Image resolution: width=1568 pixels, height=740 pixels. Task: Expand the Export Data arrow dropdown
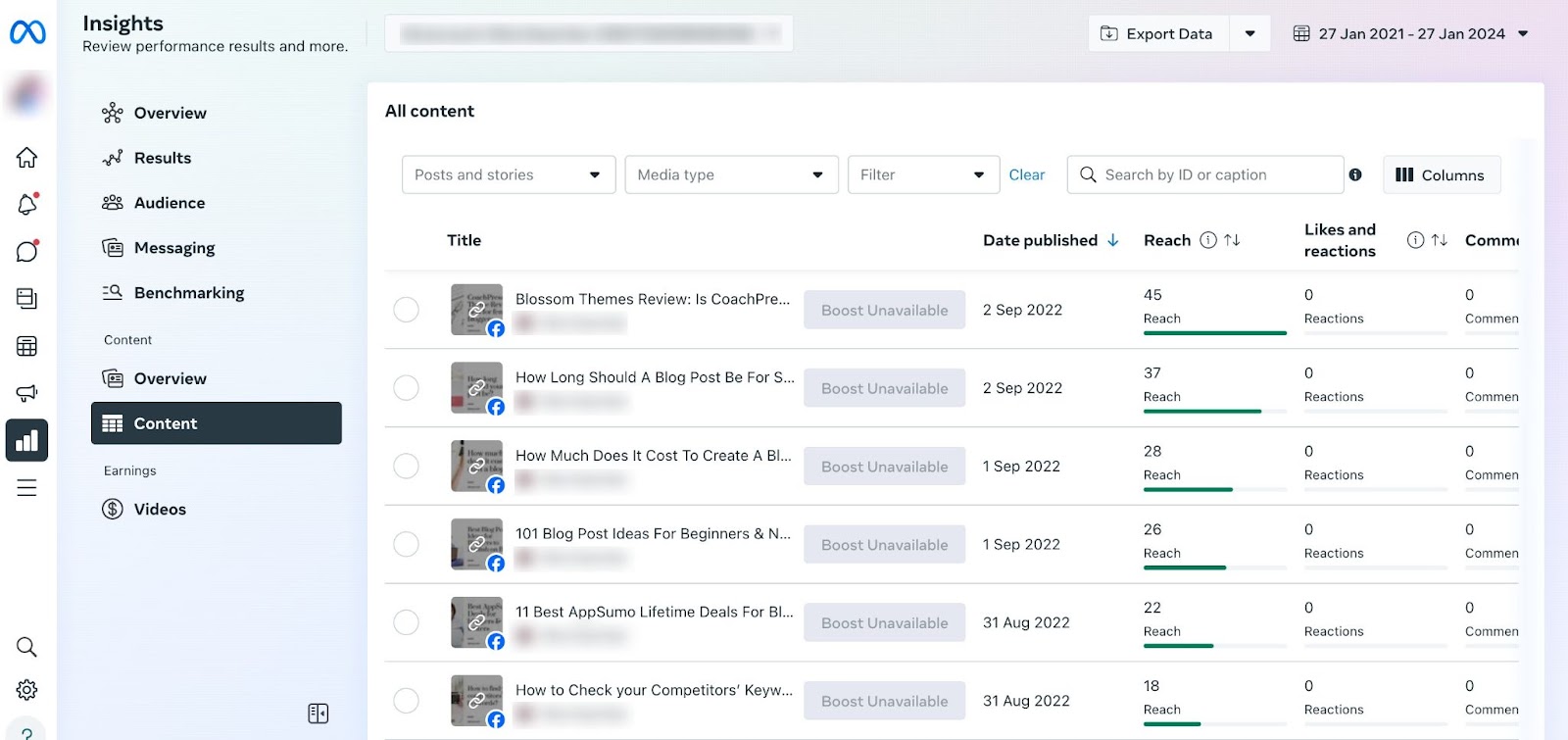[1249, 33]
